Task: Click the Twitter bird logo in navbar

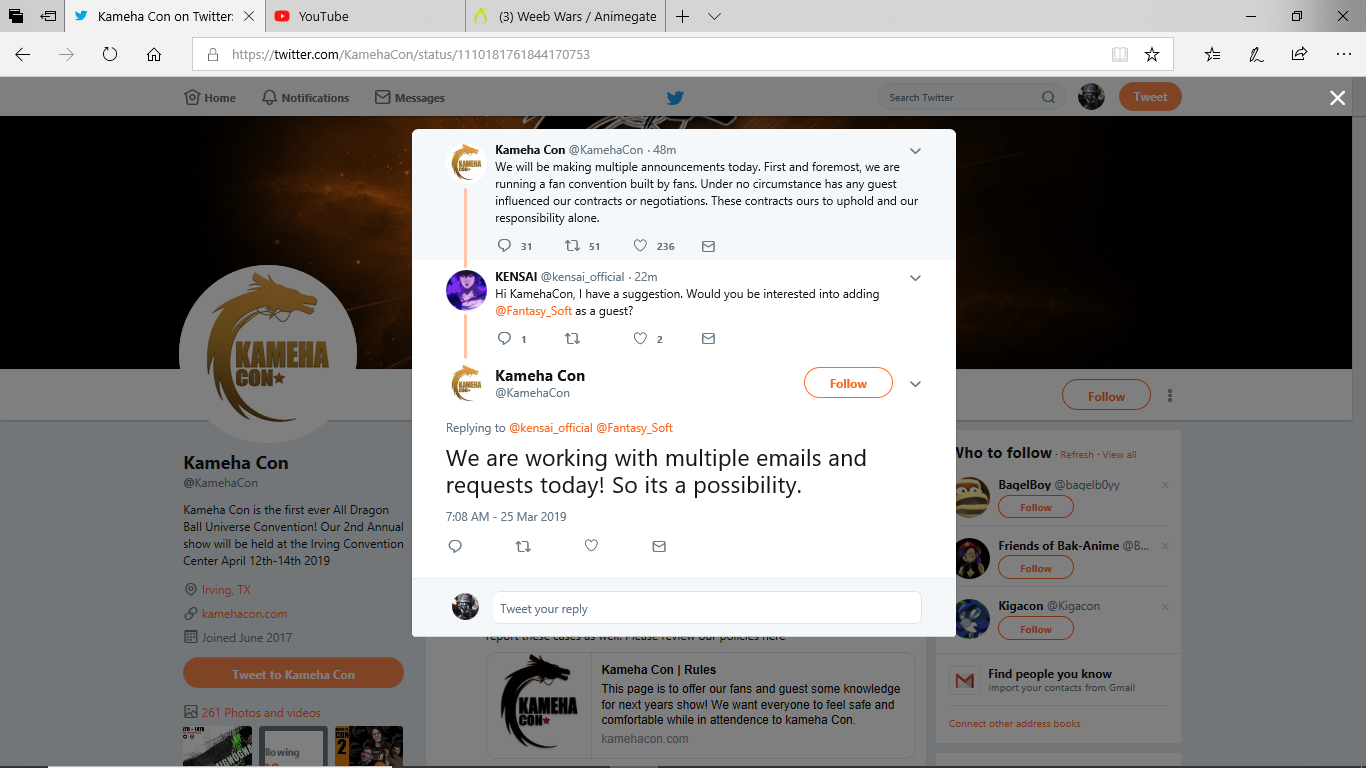Action: tap(675, 97)
